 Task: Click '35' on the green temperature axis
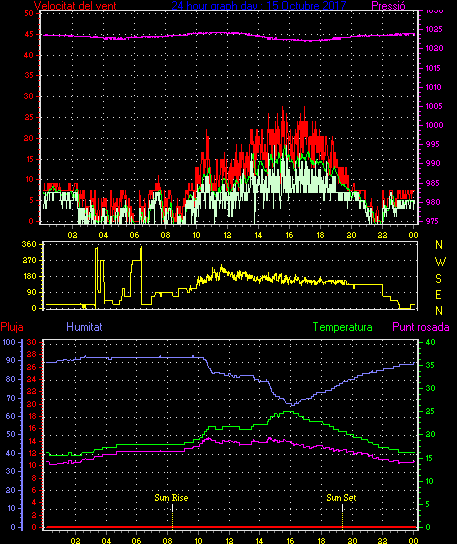coord(430,365)
